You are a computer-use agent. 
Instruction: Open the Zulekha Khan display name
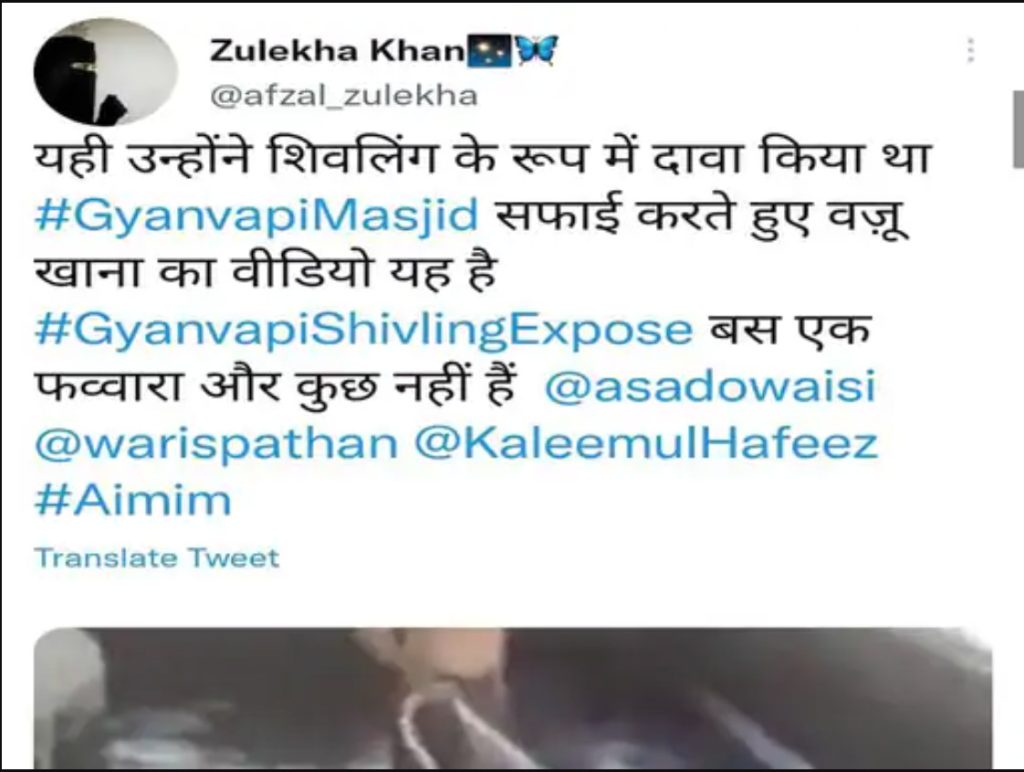click(x=337, y=50)
